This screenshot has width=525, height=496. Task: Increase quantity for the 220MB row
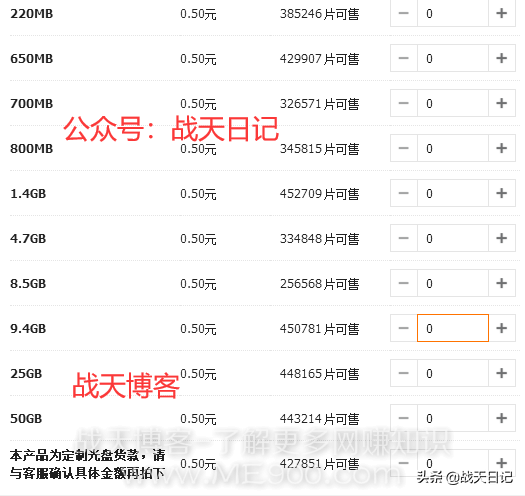point(502,13)
